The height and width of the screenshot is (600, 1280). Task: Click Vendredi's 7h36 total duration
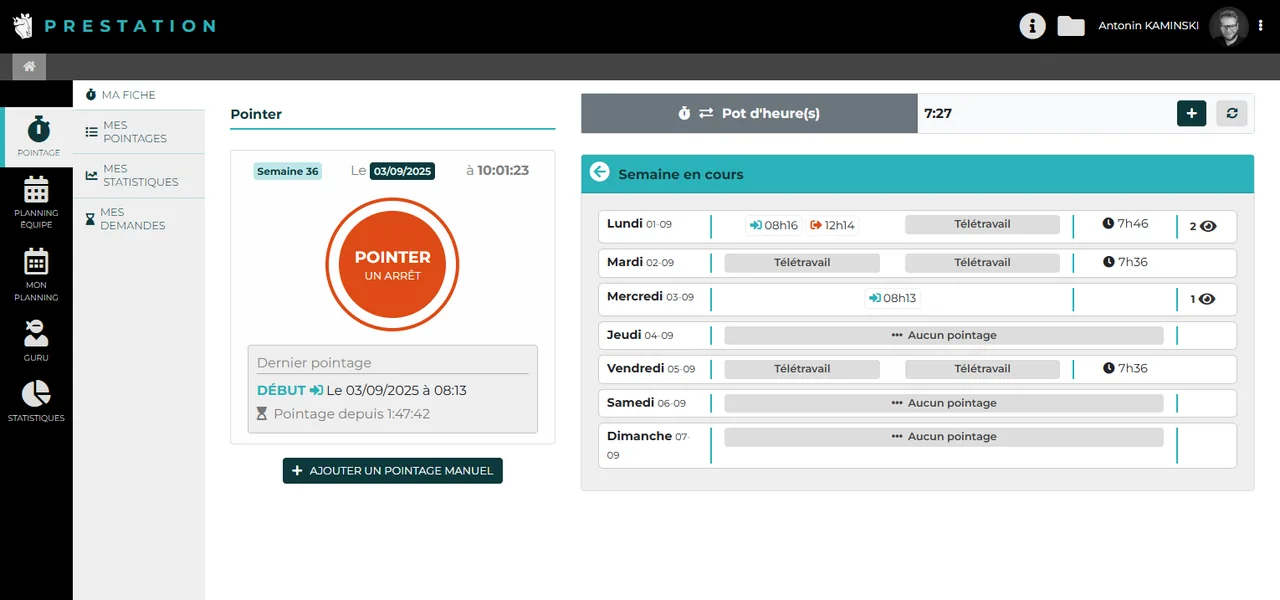pyautogui.click(x=1125, y=368)
